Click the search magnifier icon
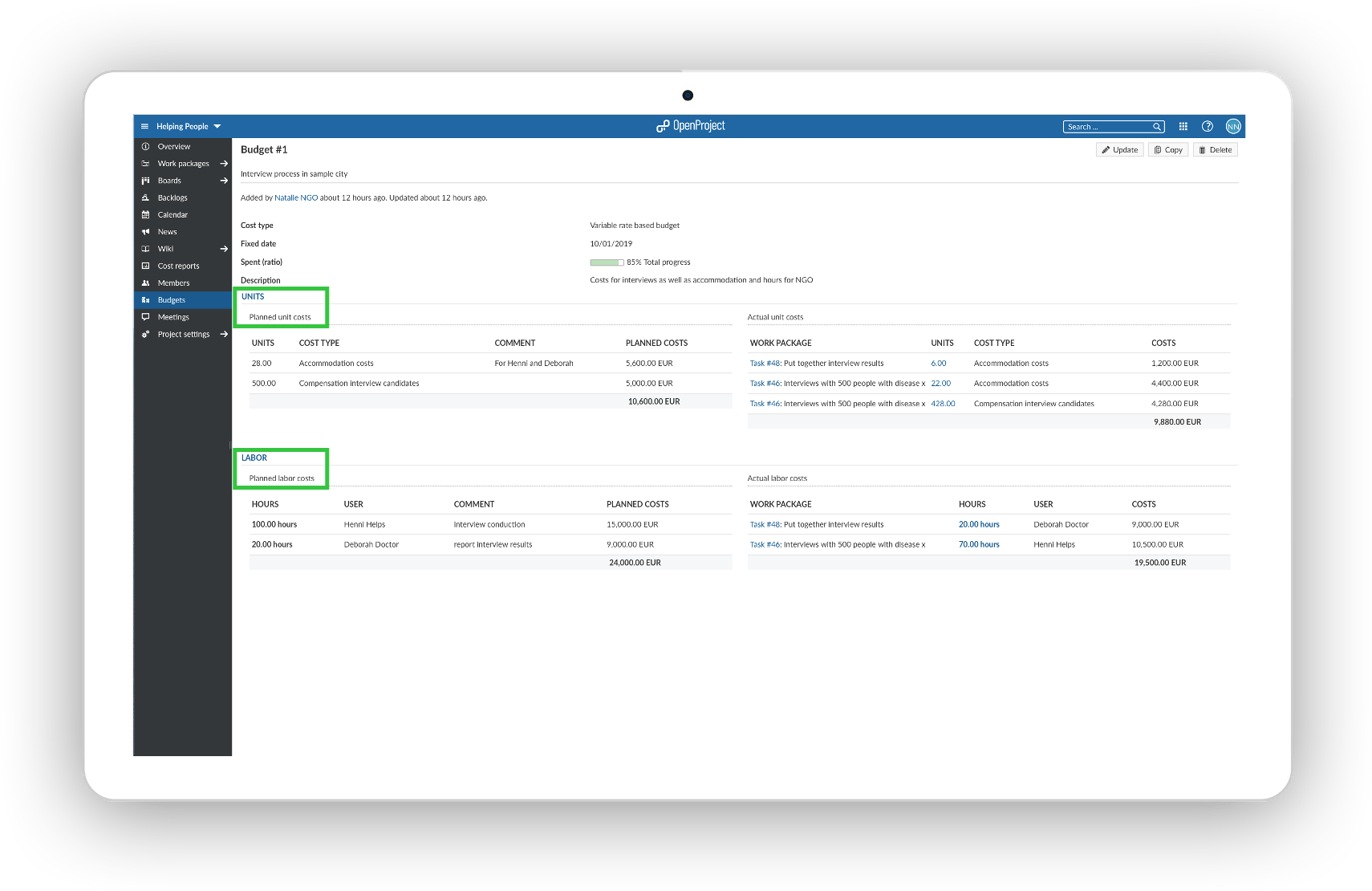1372x891 pixels. tap(1157, 127)
